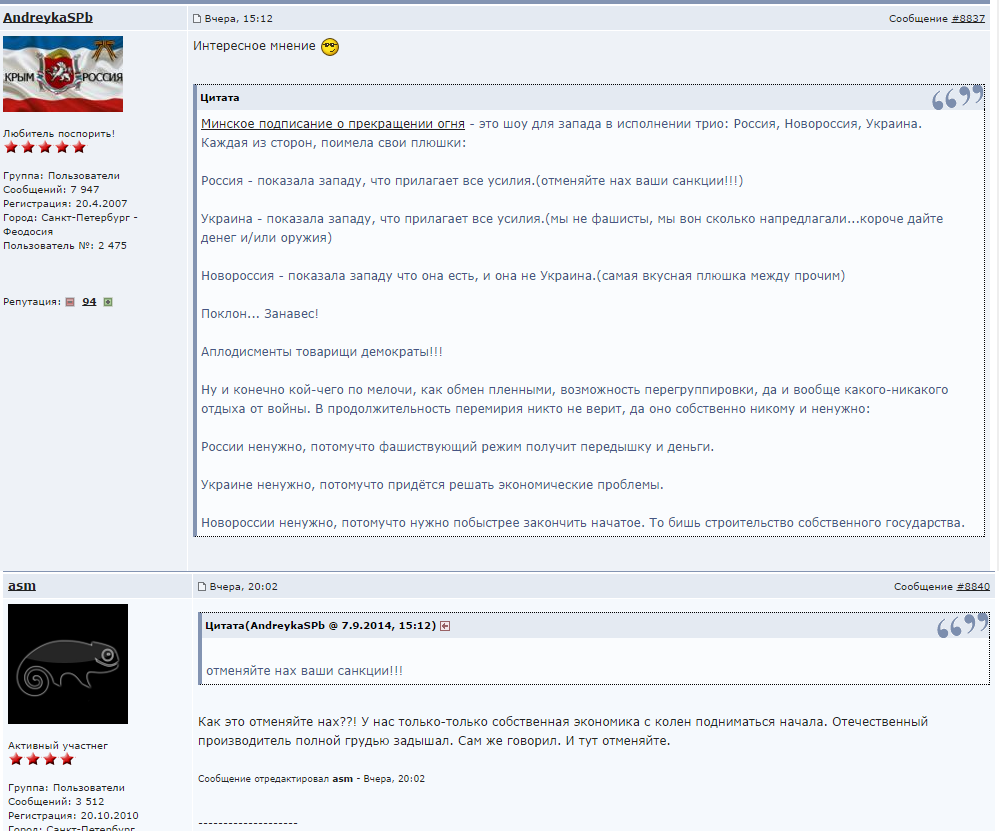This screenshot has width=999, height=831.
Task: Click the post icon beside Вчера, 15:12
Action: coord(197,19)
